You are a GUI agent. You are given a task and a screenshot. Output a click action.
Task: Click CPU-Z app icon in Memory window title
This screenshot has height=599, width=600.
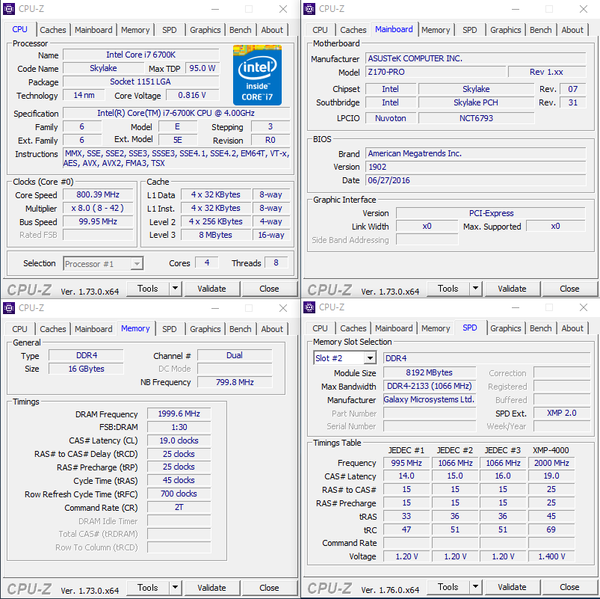click(x=9, y=308)
